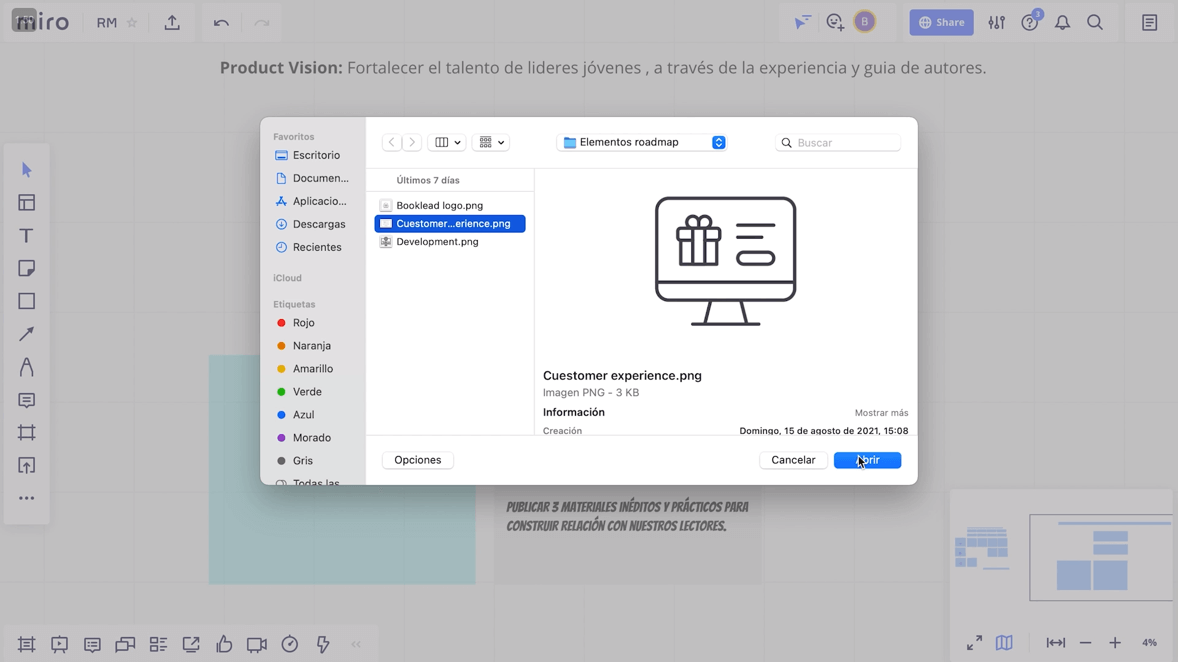The height and width of the screenshot is (662, 1178).
Task: Star the RM board as favorite
Action: [x=132, y=23]
